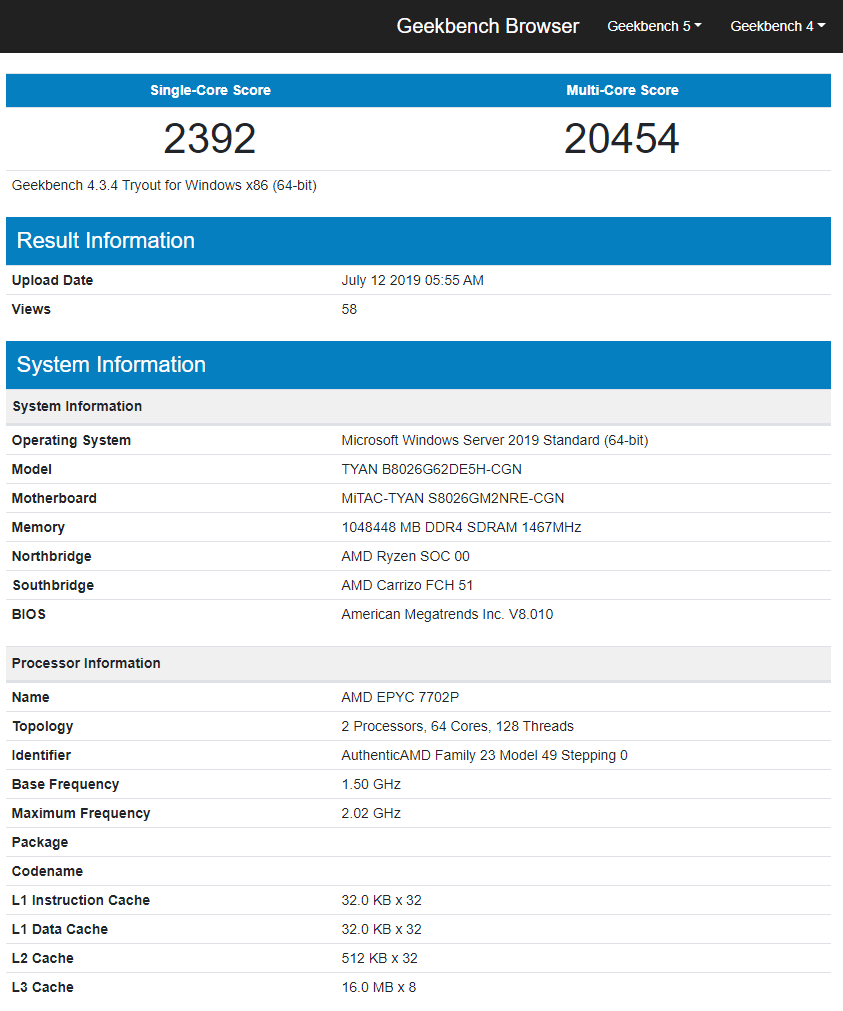Select the L1 Data Cache value 32.0 KB x 32
This screenshot has height=1011, width=843.
pos(381,930)
